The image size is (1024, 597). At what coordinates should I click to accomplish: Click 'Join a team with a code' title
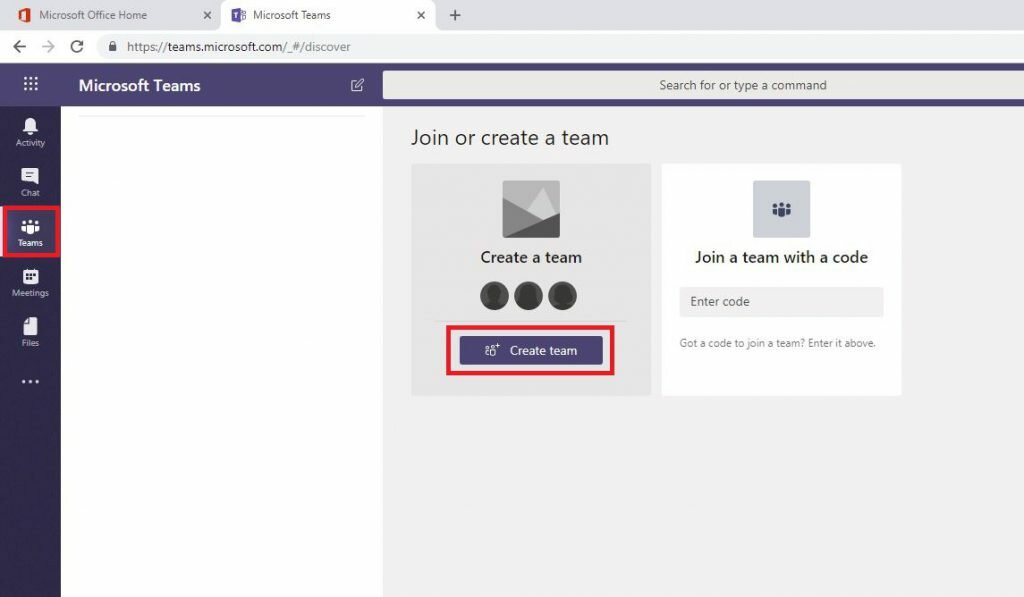(781, 257)
